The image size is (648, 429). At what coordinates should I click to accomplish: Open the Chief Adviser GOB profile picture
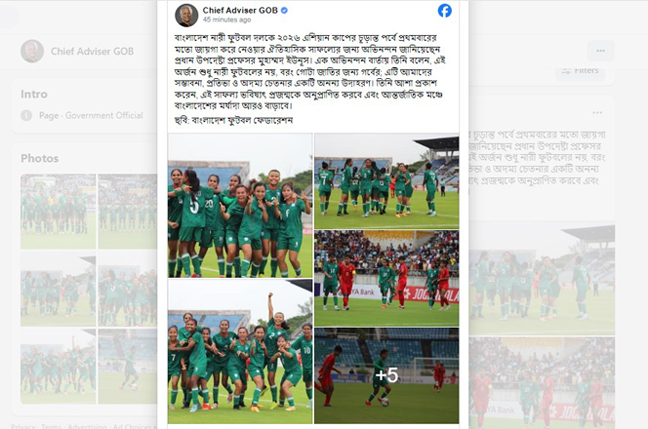coord(187,15)
